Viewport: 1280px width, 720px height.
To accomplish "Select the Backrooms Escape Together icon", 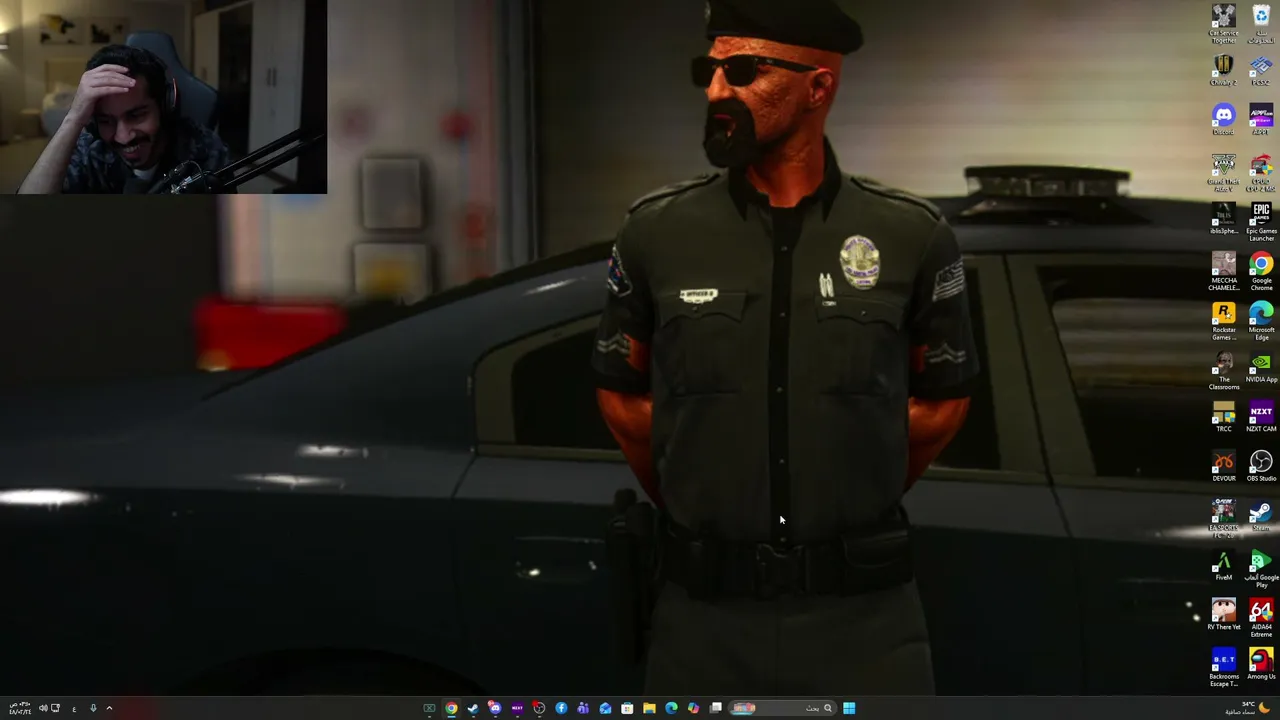I will 1223,667.
